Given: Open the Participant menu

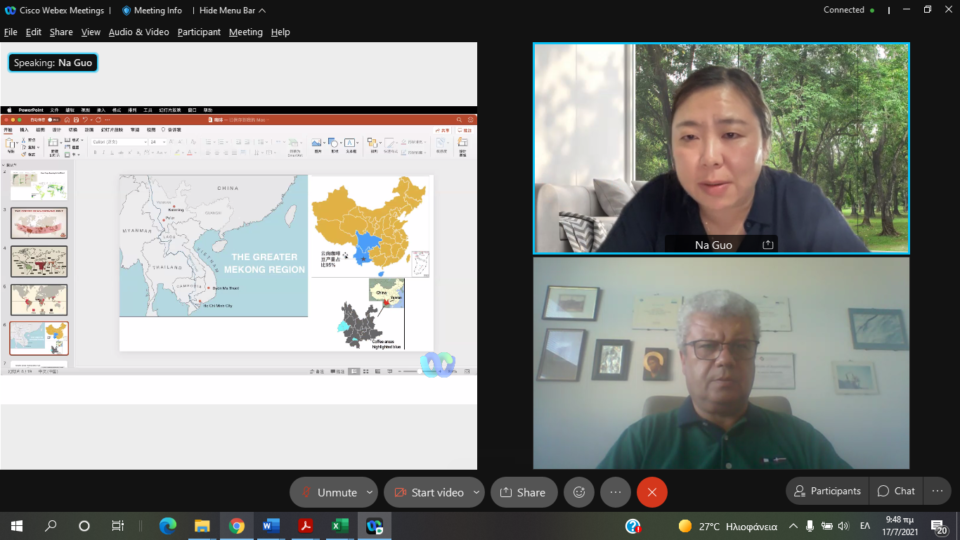Looking at the screenshot, I should 199,32.
